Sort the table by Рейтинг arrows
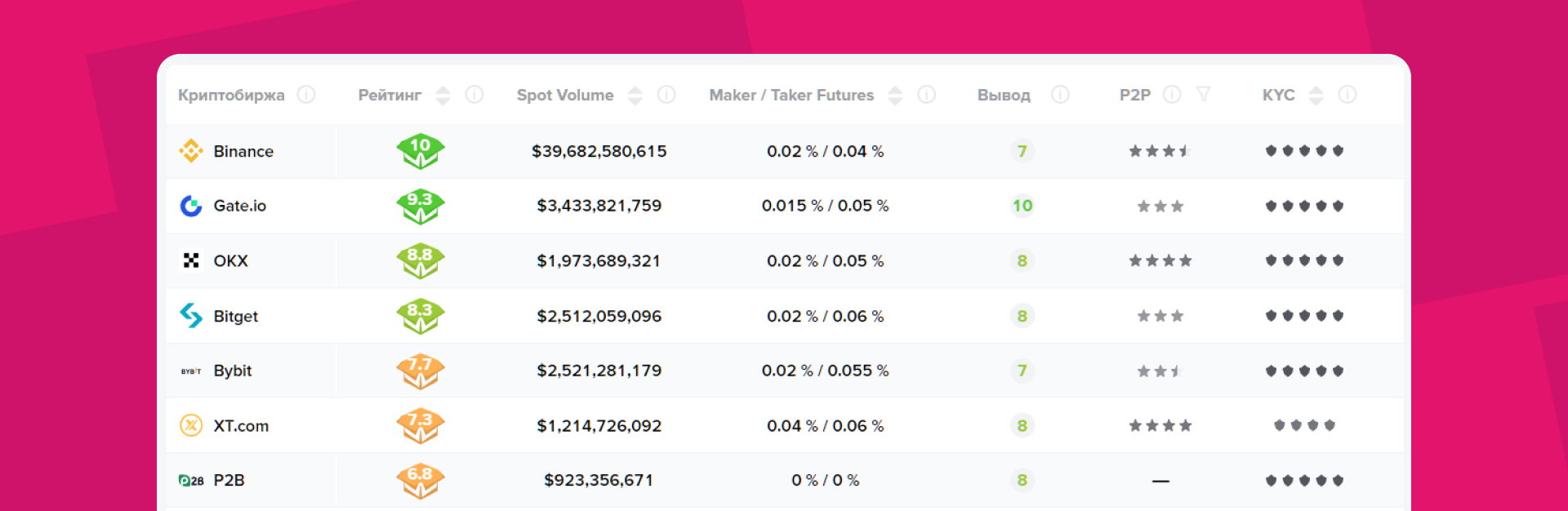 point(443,96)
